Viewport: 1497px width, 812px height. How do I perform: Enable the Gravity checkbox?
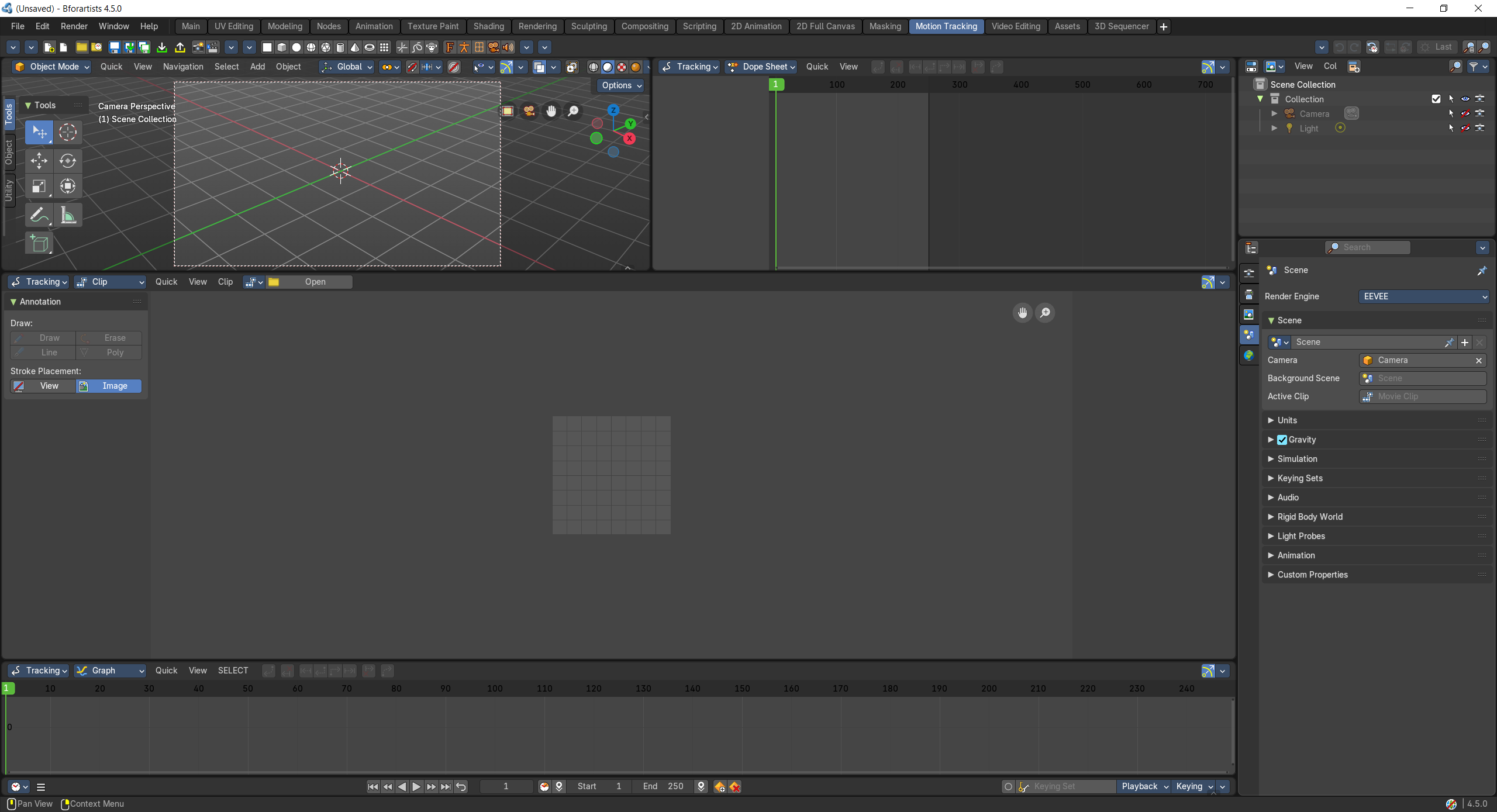[x=1282, y=440]
